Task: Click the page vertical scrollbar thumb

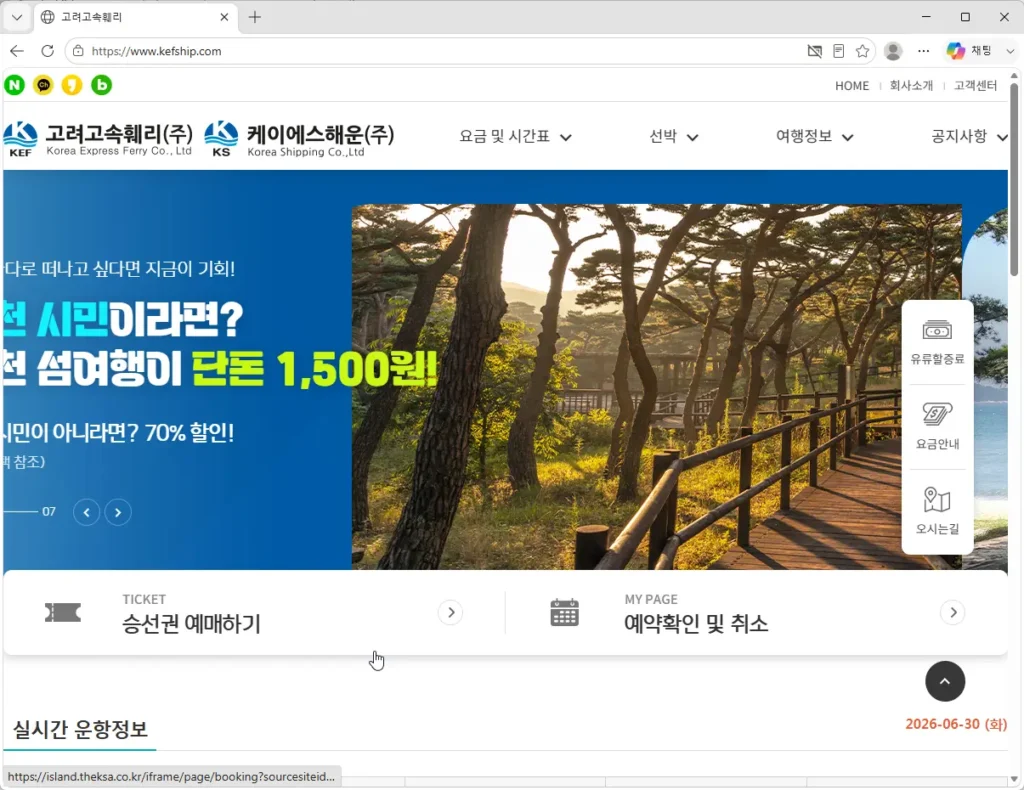Action: [x=1014, y=178]
